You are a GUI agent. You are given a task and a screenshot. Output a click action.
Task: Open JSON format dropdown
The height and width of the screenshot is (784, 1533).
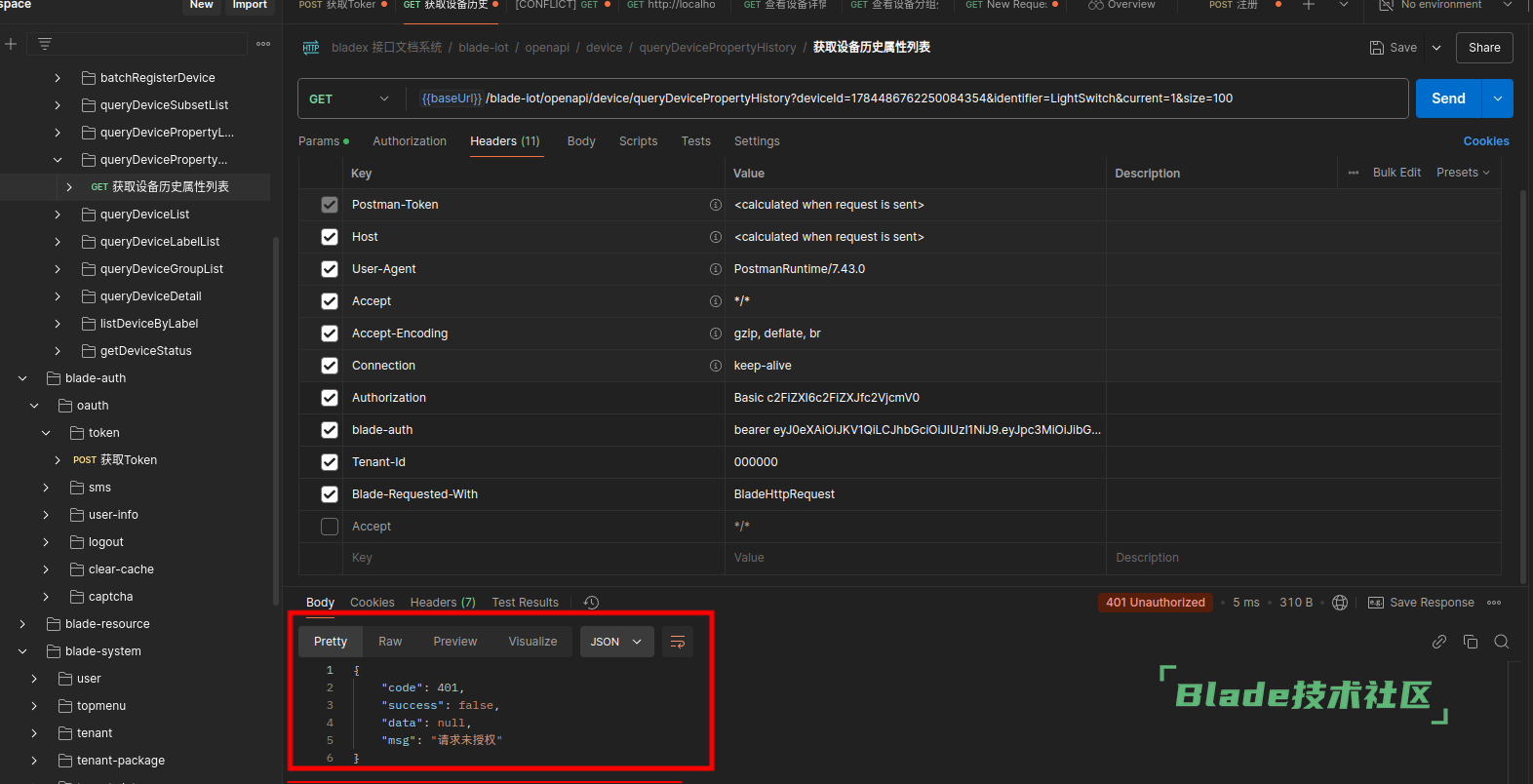(617, 642)
